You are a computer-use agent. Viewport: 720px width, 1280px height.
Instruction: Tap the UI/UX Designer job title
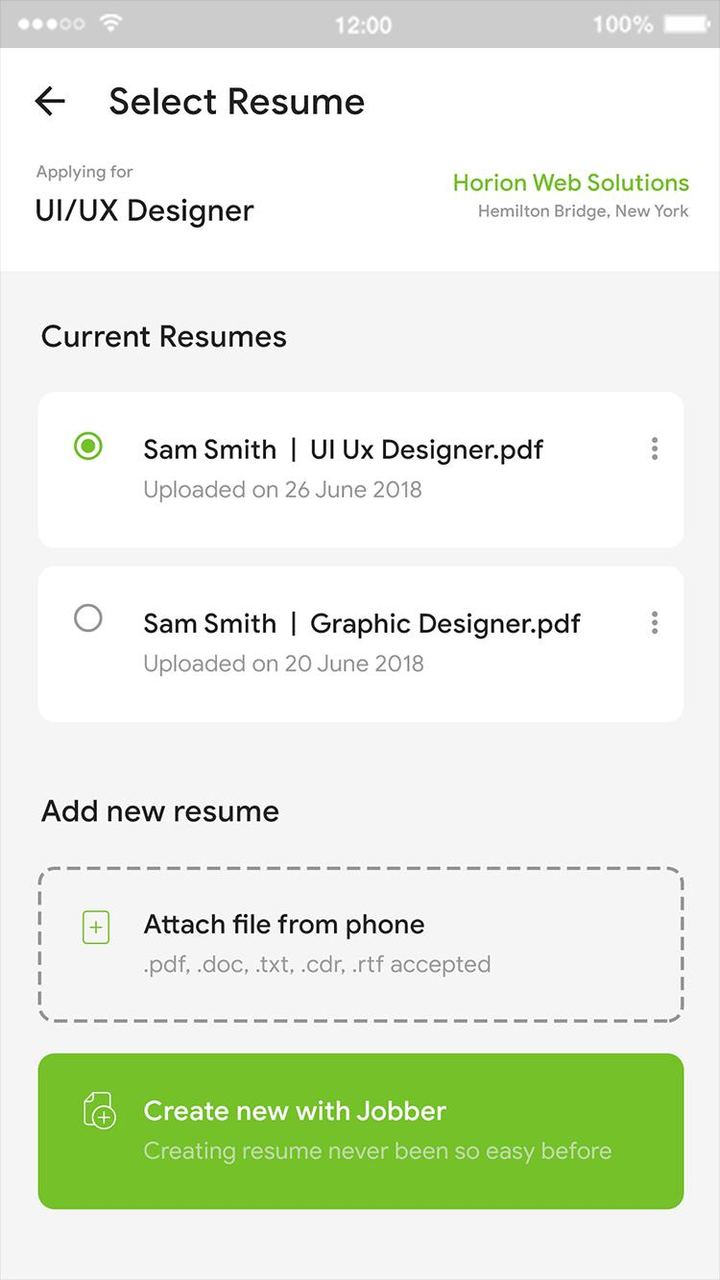144,211
